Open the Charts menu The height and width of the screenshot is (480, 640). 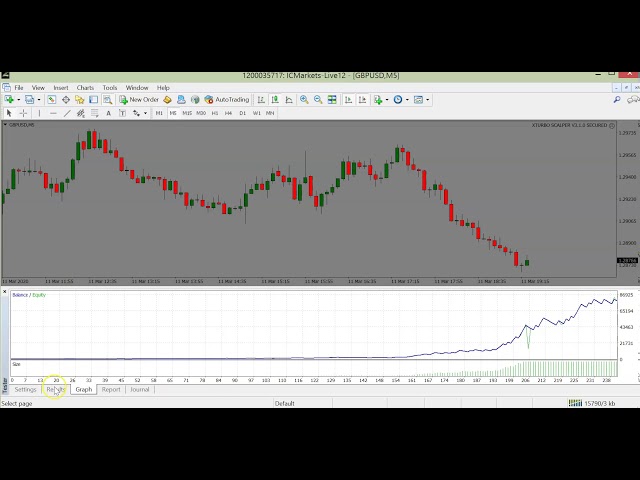point(85,88)
